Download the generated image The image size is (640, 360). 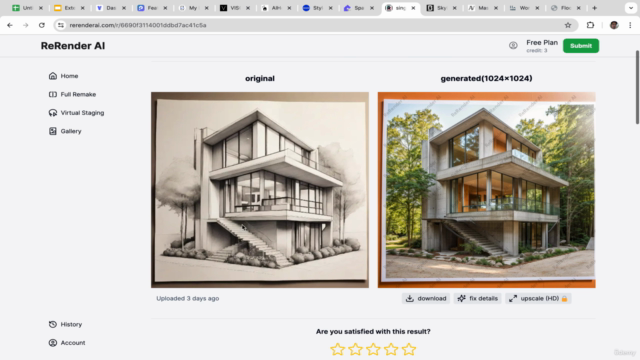pyautogui.click(x=426, y=298)
